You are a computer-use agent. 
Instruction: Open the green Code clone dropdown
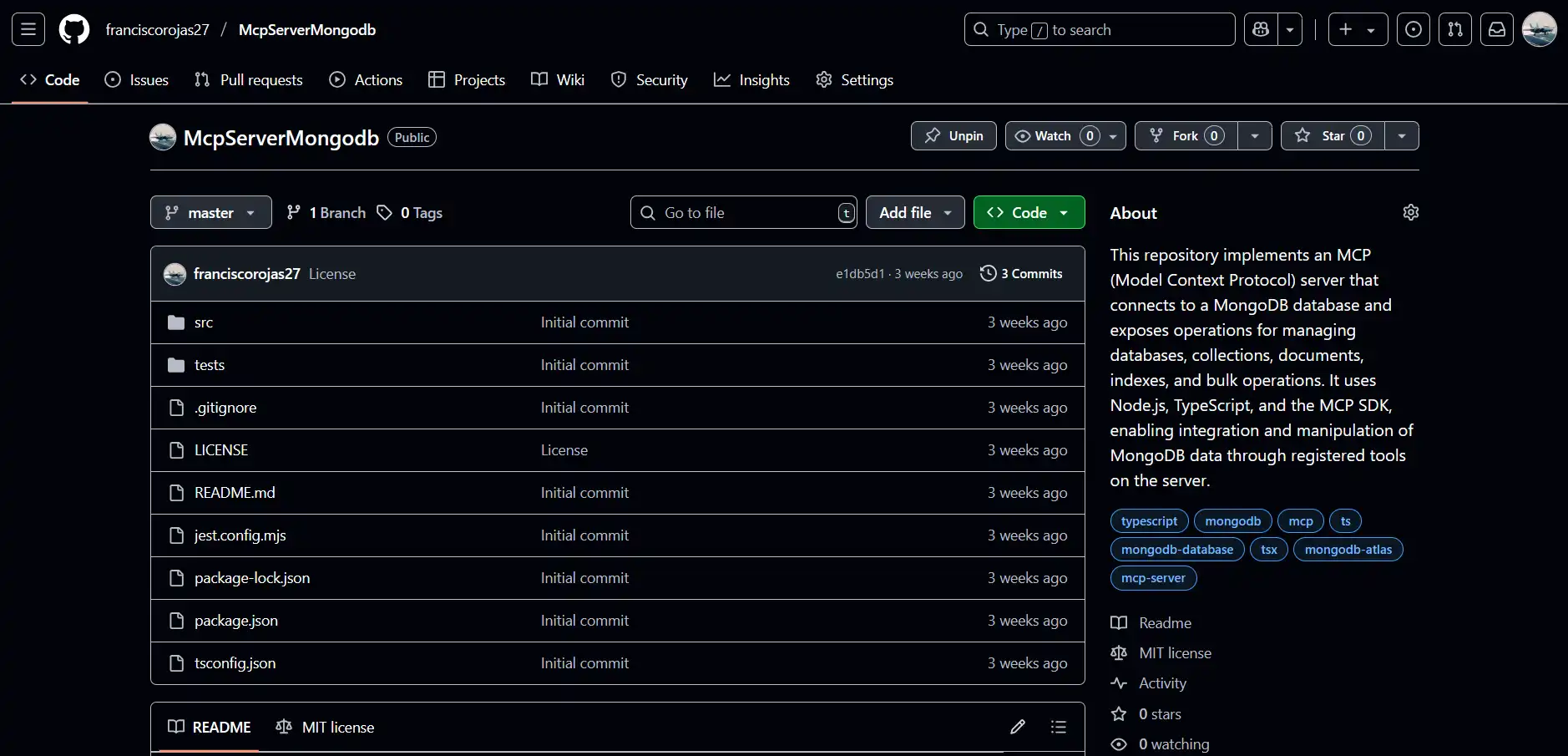coord(1029,213)
